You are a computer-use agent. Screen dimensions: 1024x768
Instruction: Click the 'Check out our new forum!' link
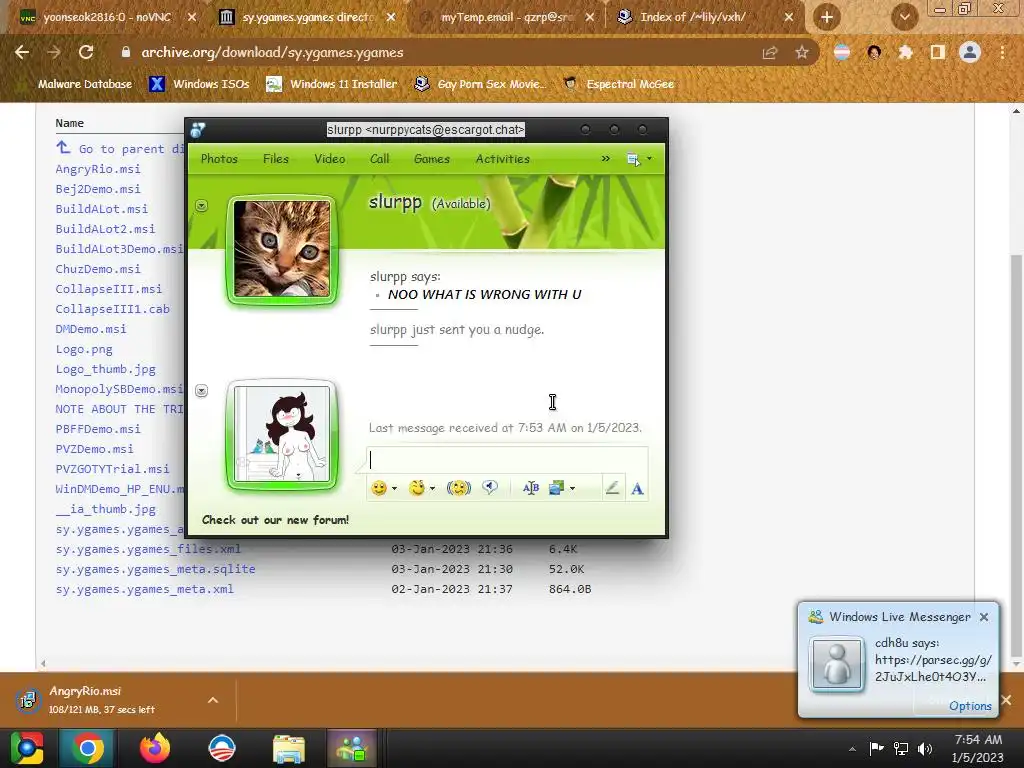tap(276, 520)
